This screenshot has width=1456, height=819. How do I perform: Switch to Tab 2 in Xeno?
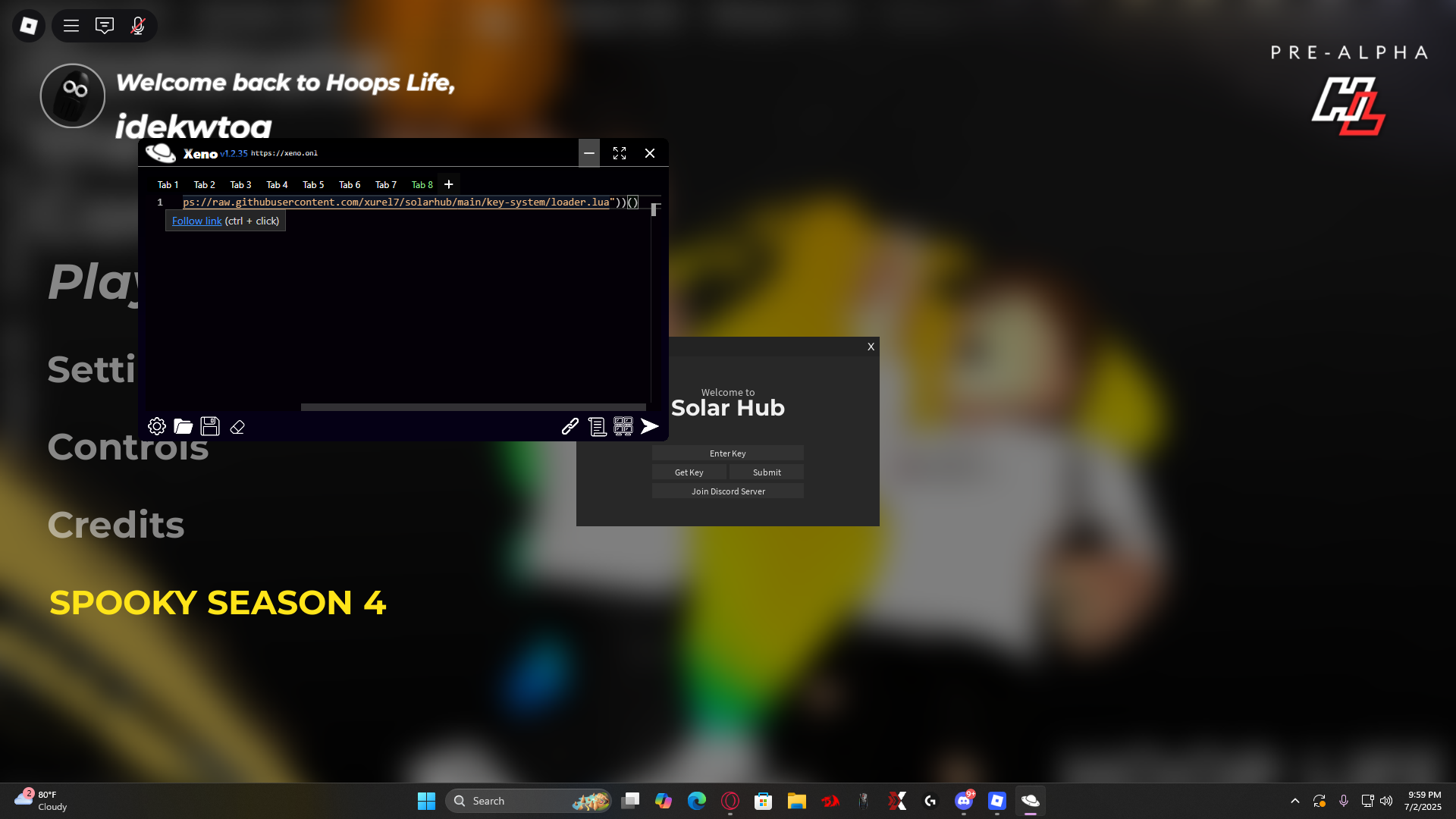204,185
